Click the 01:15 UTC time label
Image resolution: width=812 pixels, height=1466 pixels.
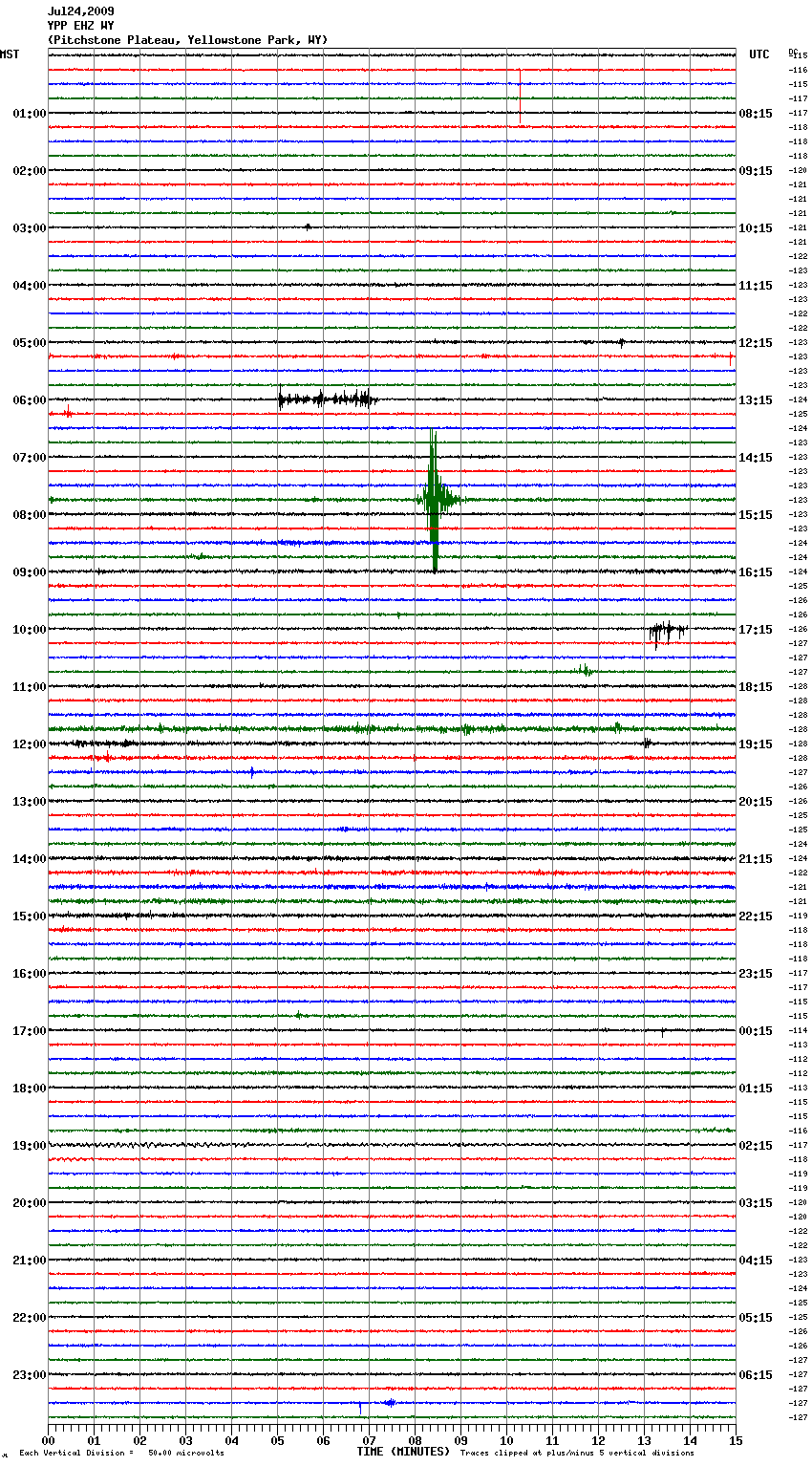756,1089
